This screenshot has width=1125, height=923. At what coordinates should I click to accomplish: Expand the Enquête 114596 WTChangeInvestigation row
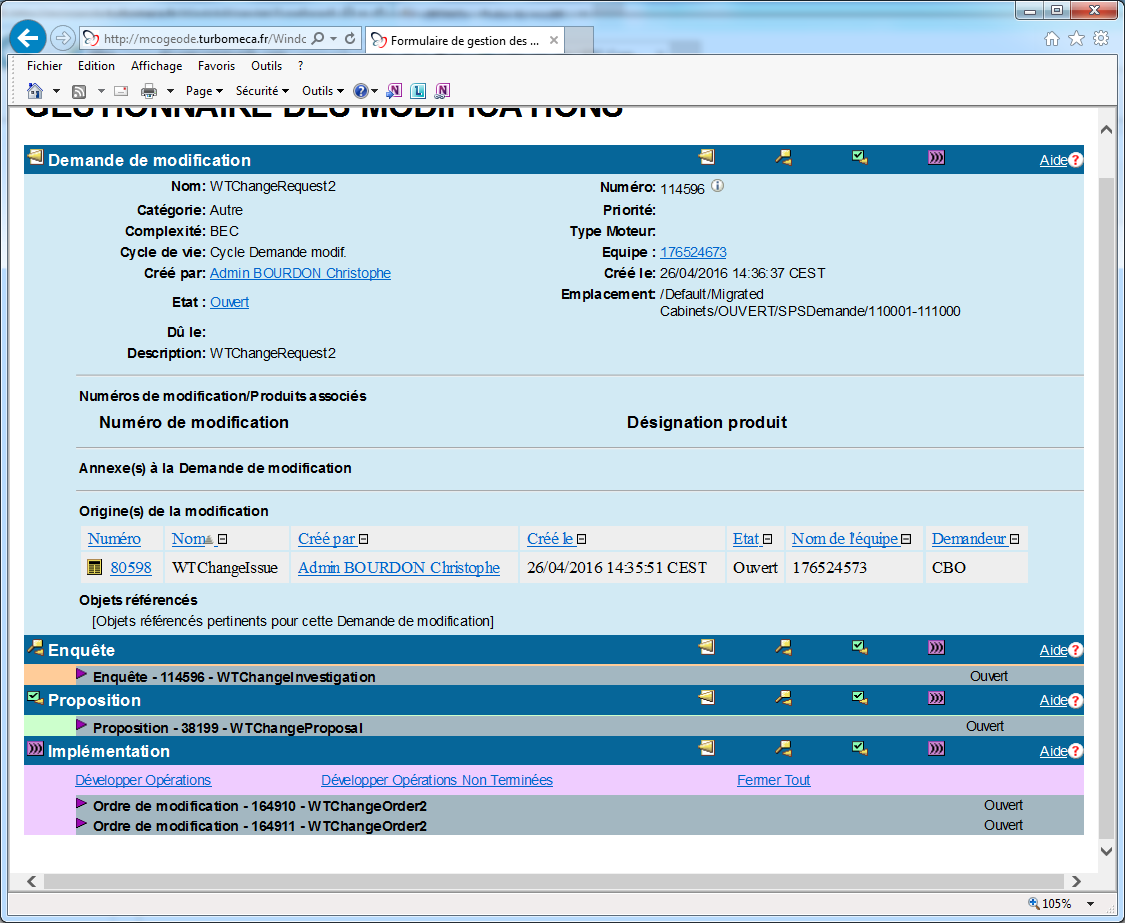(x=82, y=675)
